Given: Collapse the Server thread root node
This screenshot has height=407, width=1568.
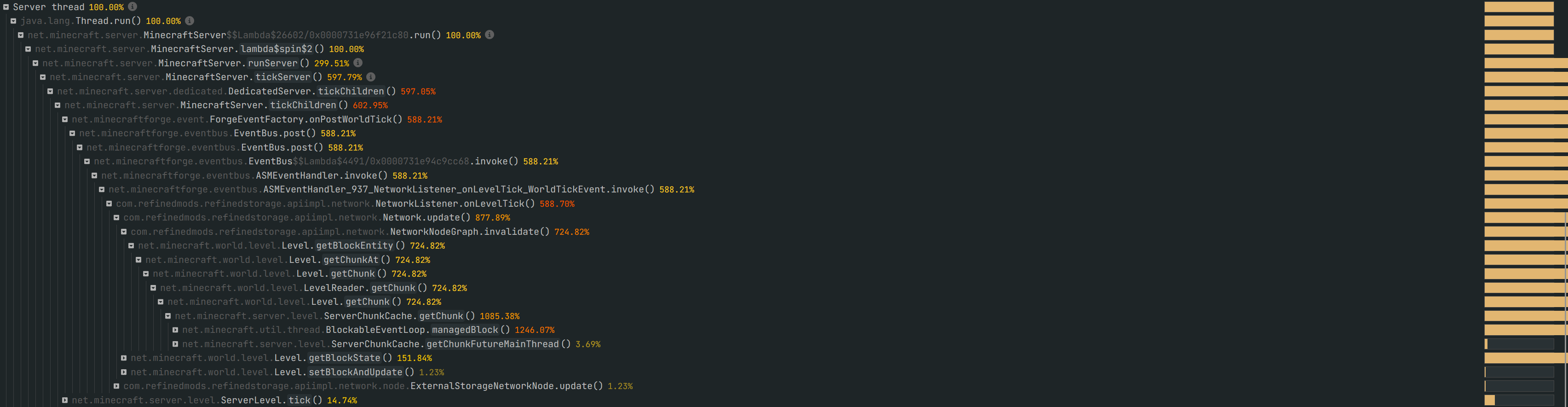Looking at the screenshot, I should pos(6,7).
